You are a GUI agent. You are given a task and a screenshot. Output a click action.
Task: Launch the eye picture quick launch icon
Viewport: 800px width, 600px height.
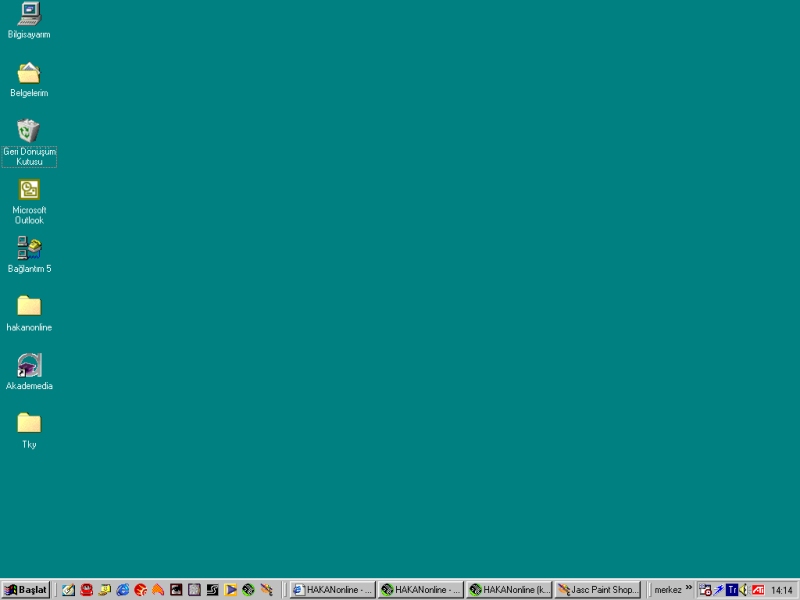(x=176, y=590)
